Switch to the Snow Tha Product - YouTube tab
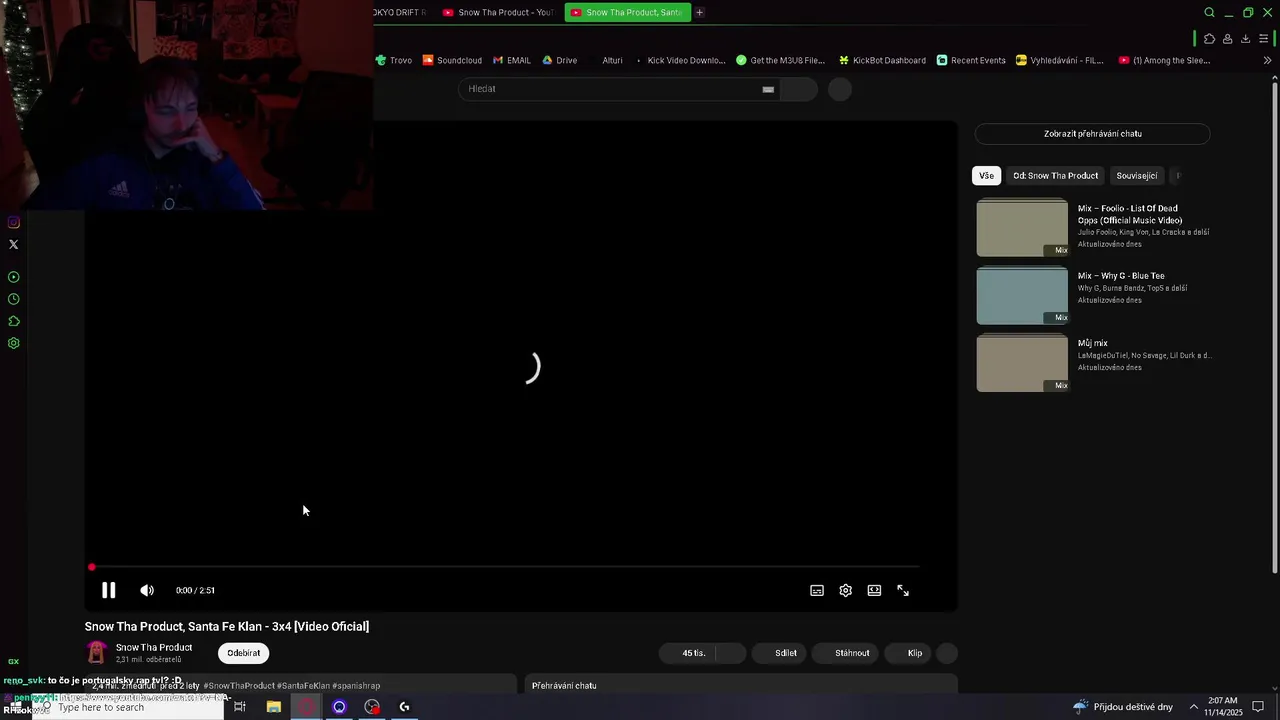1280x720 pixels. coord(497,12)
